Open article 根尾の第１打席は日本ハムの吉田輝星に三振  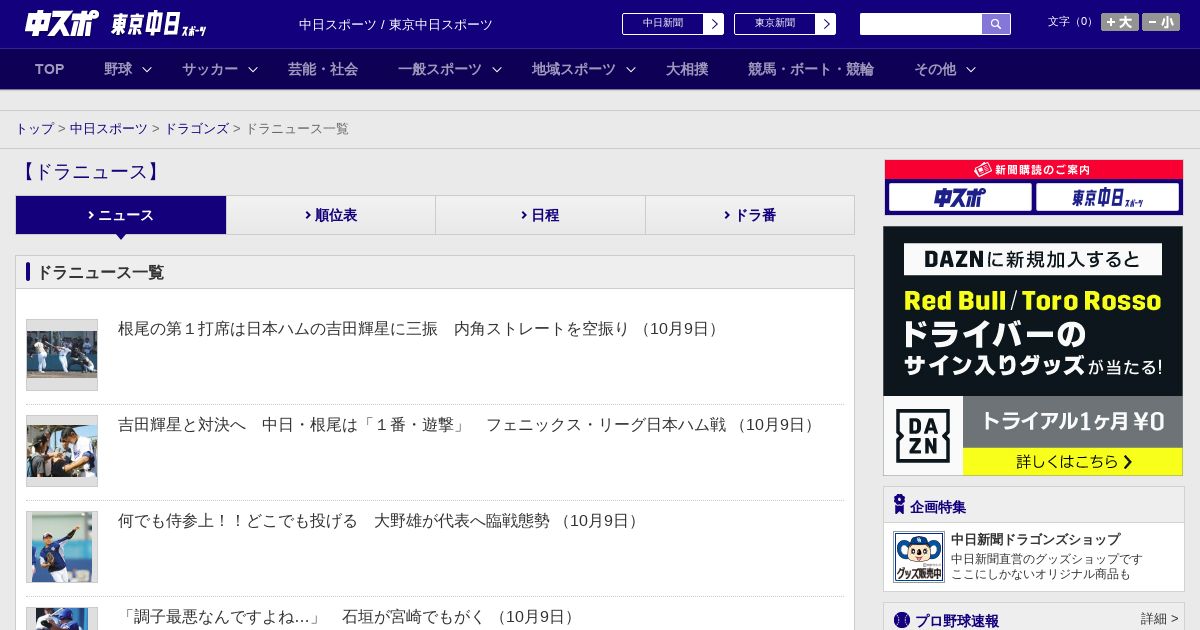pos(420,329)
